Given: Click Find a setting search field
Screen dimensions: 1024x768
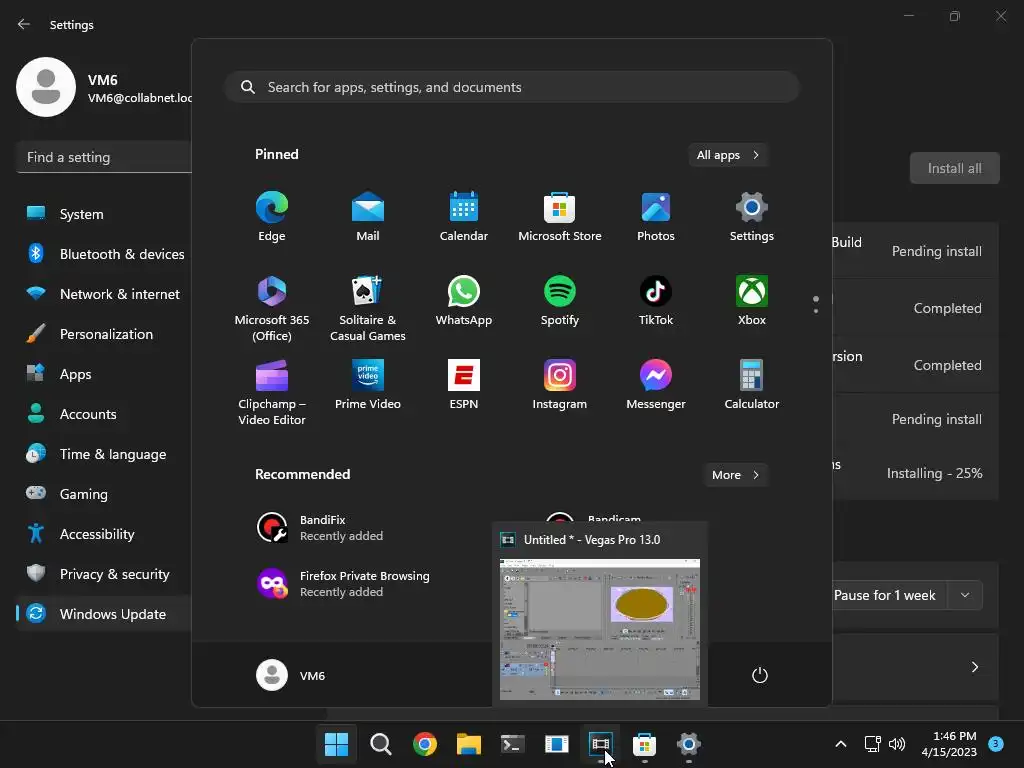Looking at the screenshot, I should [x=104, y=157].
